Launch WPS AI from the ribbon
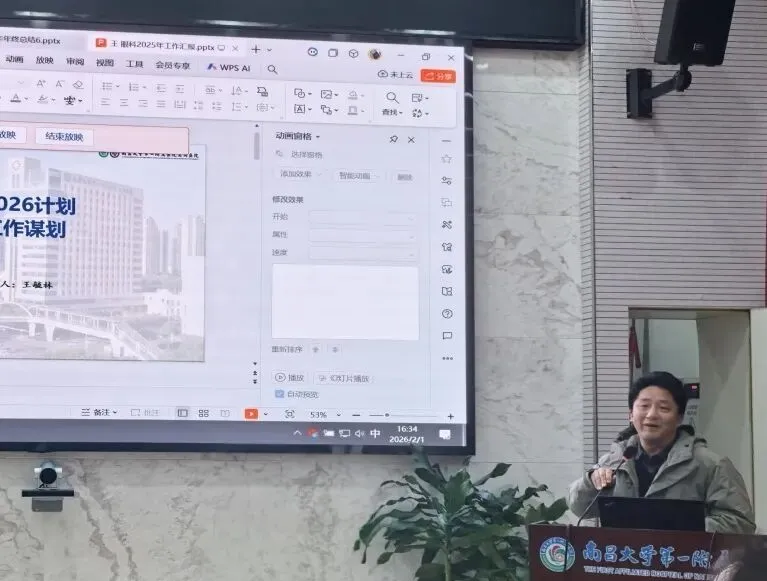 [x=228, y=67]
